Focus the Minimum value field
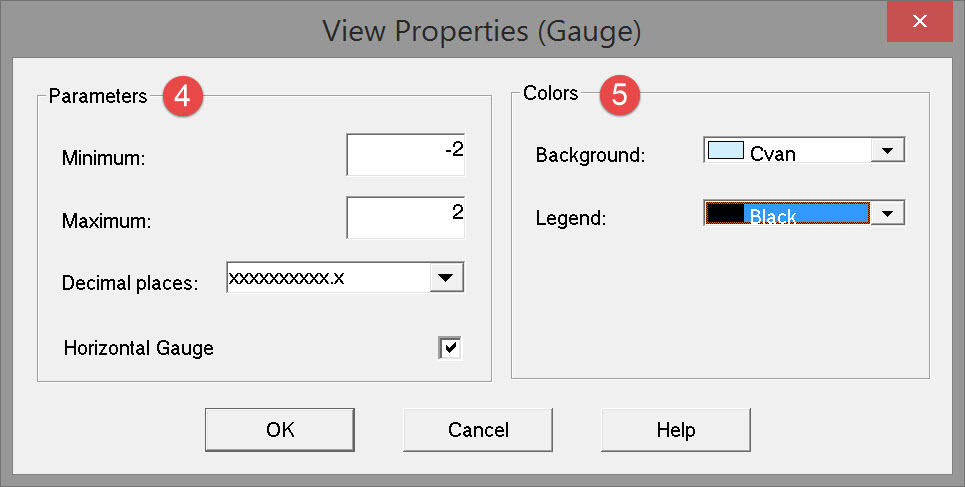 405,155
